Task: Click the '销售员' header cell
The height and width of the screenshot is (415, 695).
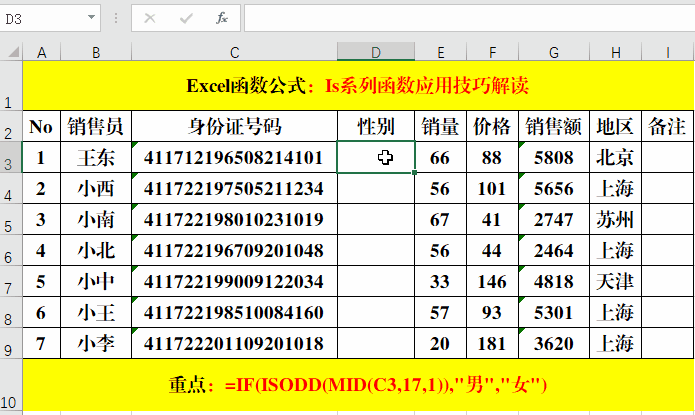Action: 96,126
